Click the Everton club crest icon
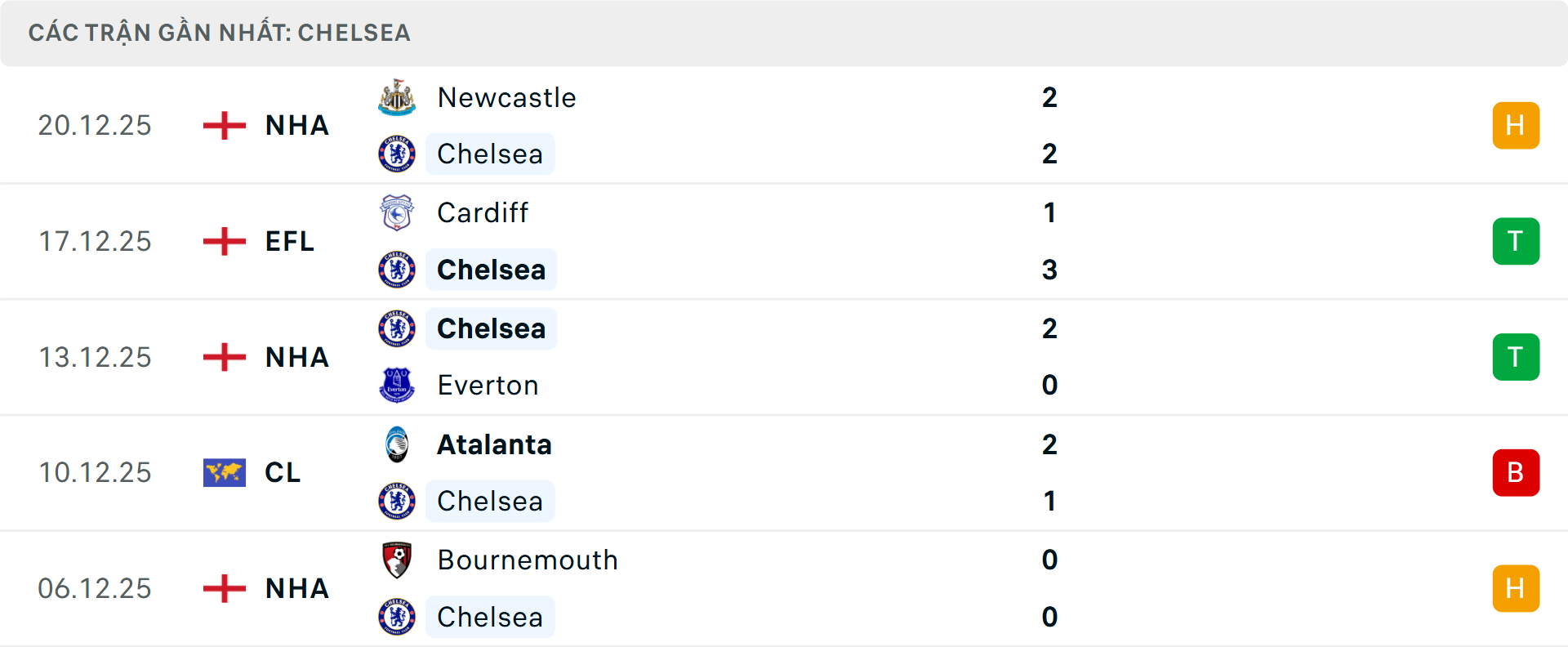This screenshot has height=647, width=1568. click(397, 385)
